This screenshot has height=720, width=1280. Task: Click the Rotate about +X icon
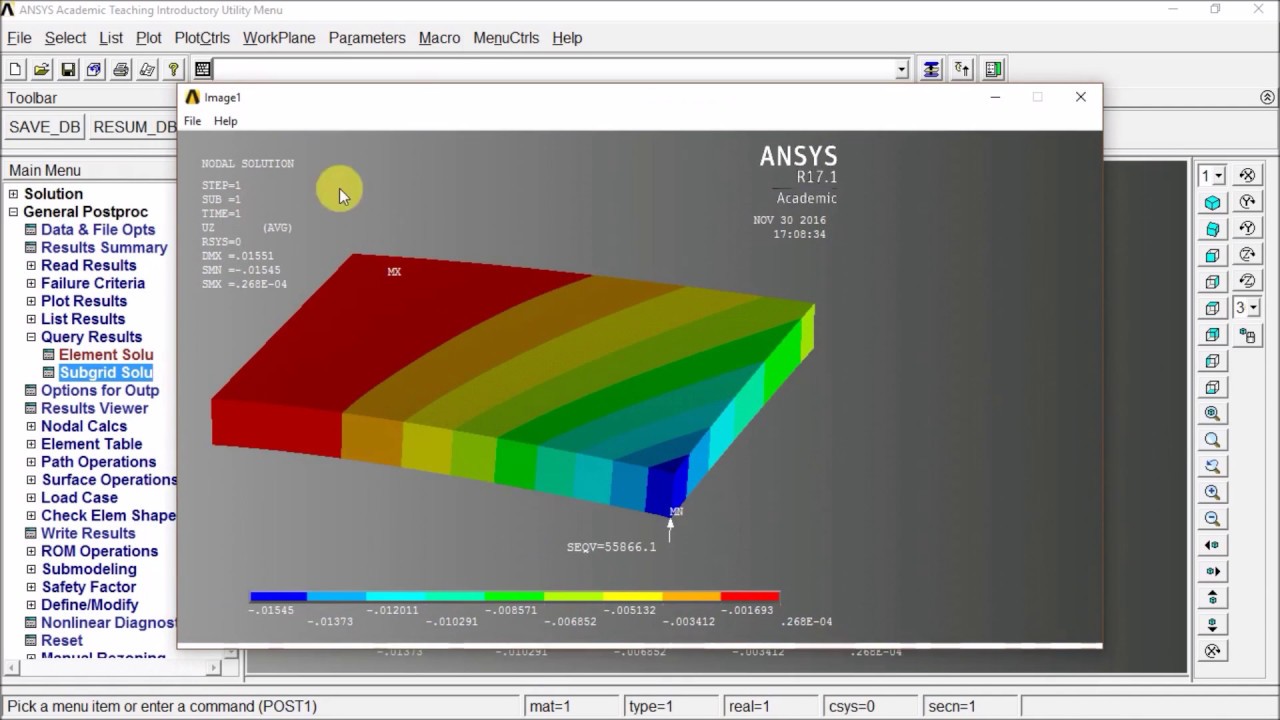(1213, 651)
